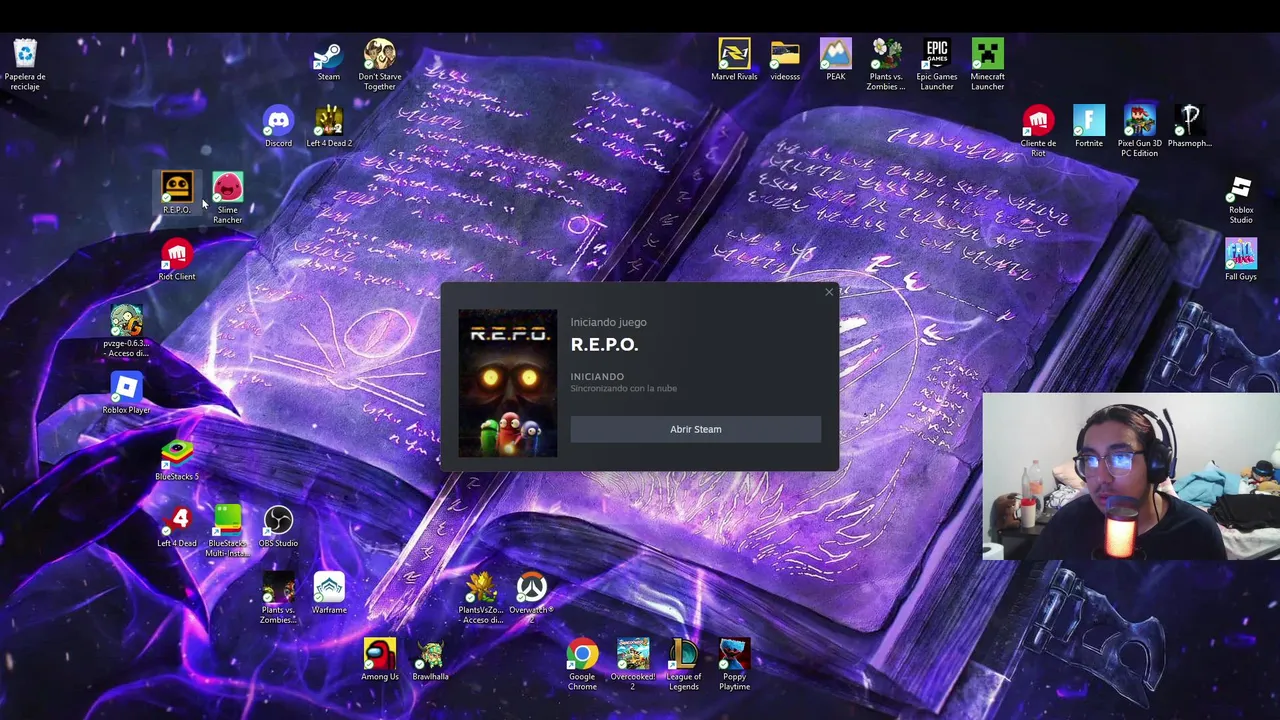Image resolution: width=1280 pixels, height=720 pixels.
Task: Select the Overcooked! 2 icon
Action: pyautogui.click(x=632, y=665)
